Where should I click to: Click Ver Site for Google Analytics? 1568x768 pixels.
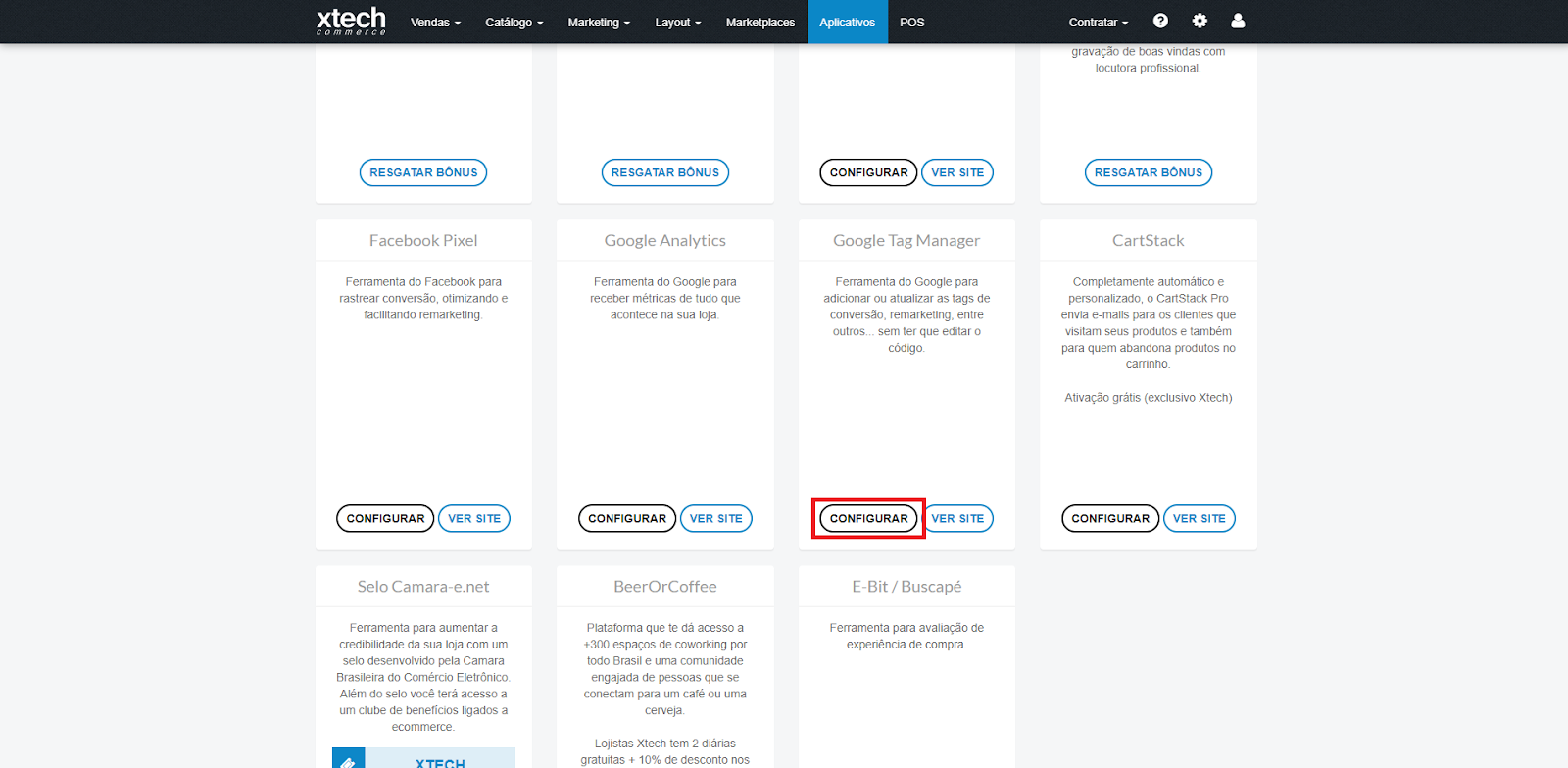(x=716, y=518)
